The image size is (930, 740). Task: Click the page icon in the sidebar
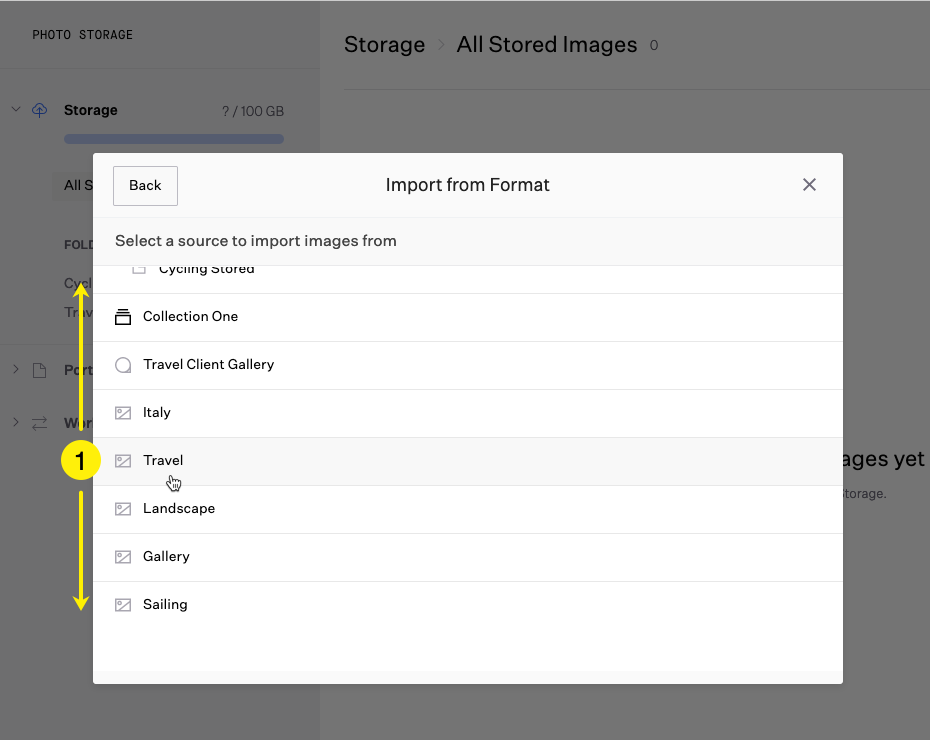click(x=40, y=371)
